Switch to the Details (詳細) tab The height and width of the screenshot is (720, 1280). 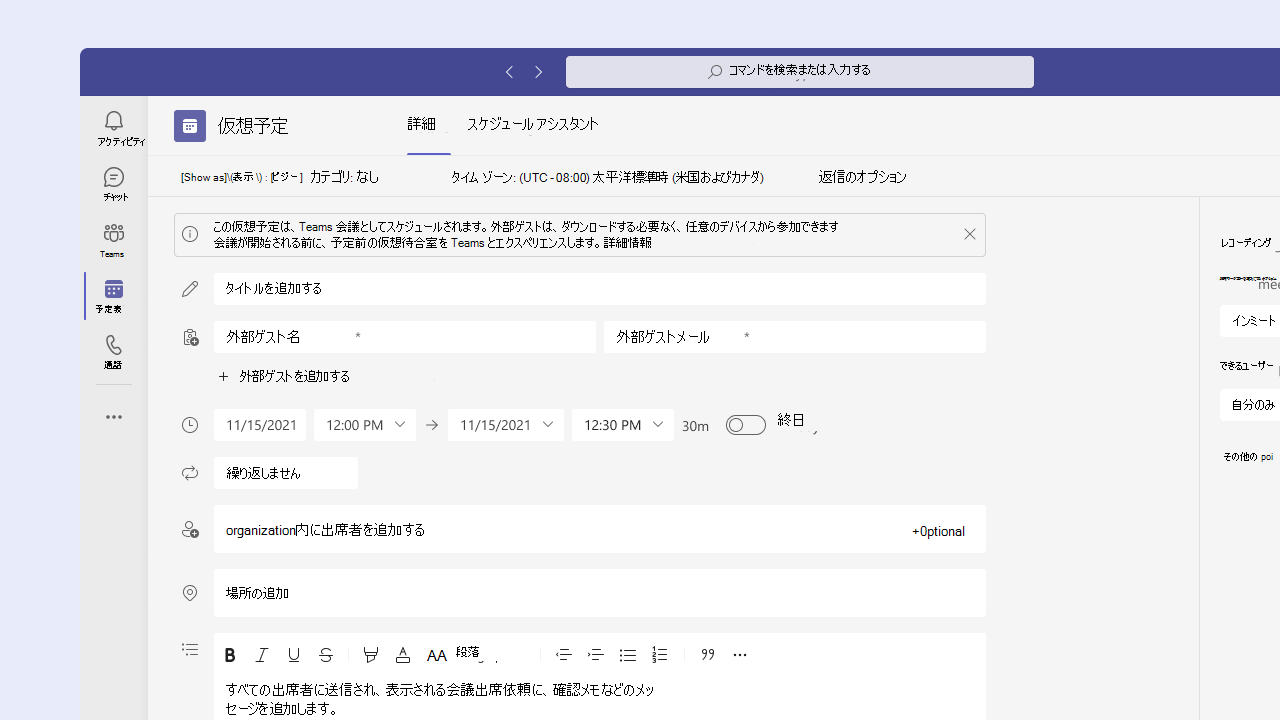(x=422, y=124)
